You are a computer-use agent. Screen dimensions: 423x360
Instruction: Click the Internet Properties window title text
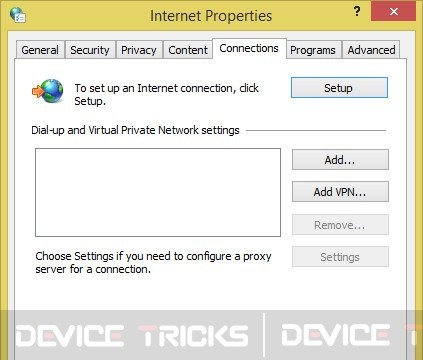point(211,16)
